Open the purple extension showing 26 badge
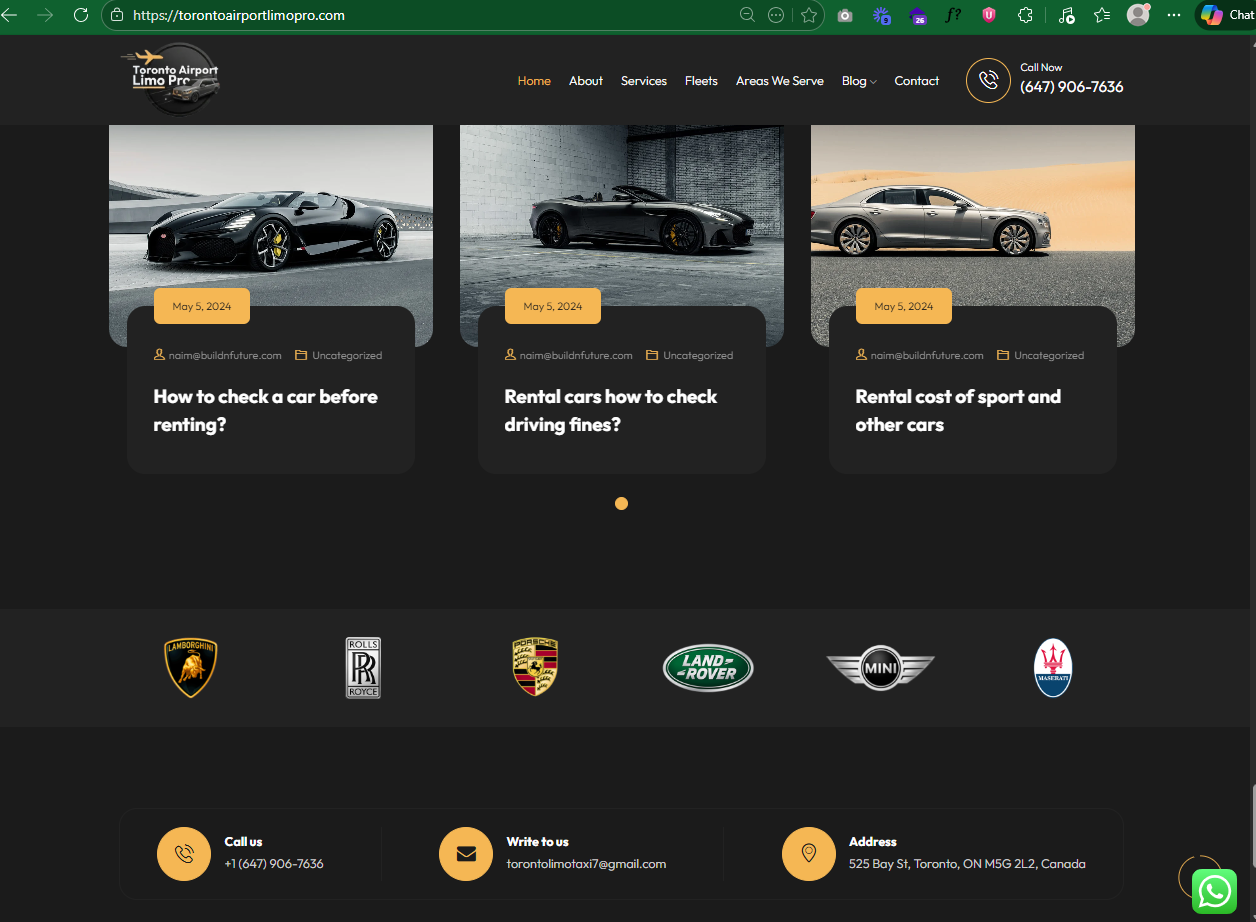Image resolution: width=1256 pixels, height=922 pixels. point(917,15)
